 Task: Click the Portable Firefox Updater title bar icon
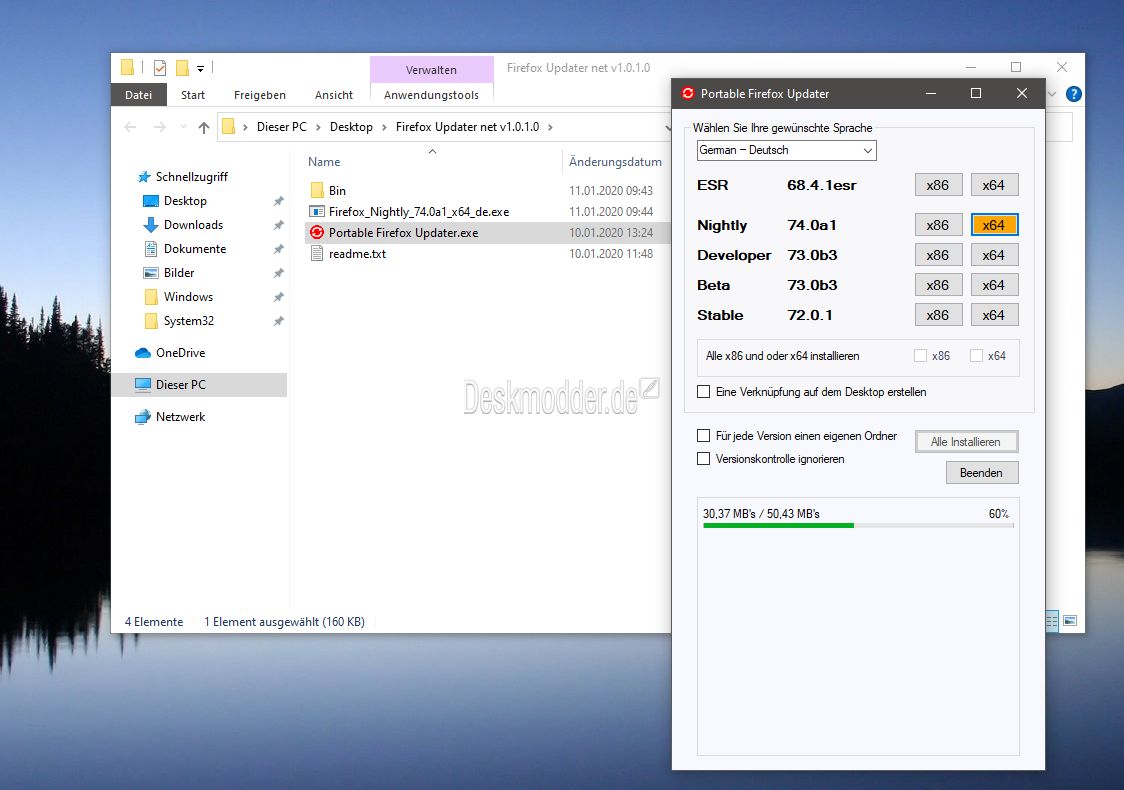[688, 93]
